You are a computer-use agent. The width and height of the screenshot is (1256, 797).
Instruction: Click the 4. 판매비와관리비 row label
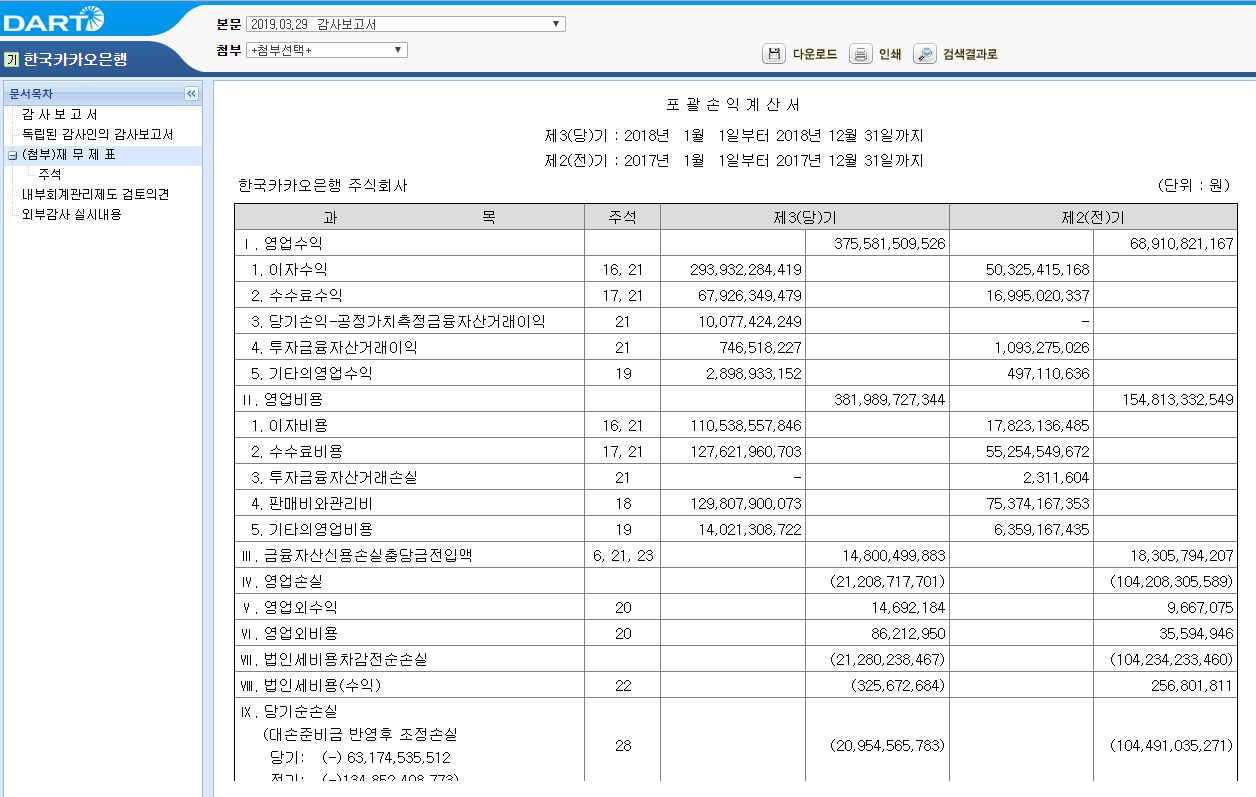click(x=312, y=504)
